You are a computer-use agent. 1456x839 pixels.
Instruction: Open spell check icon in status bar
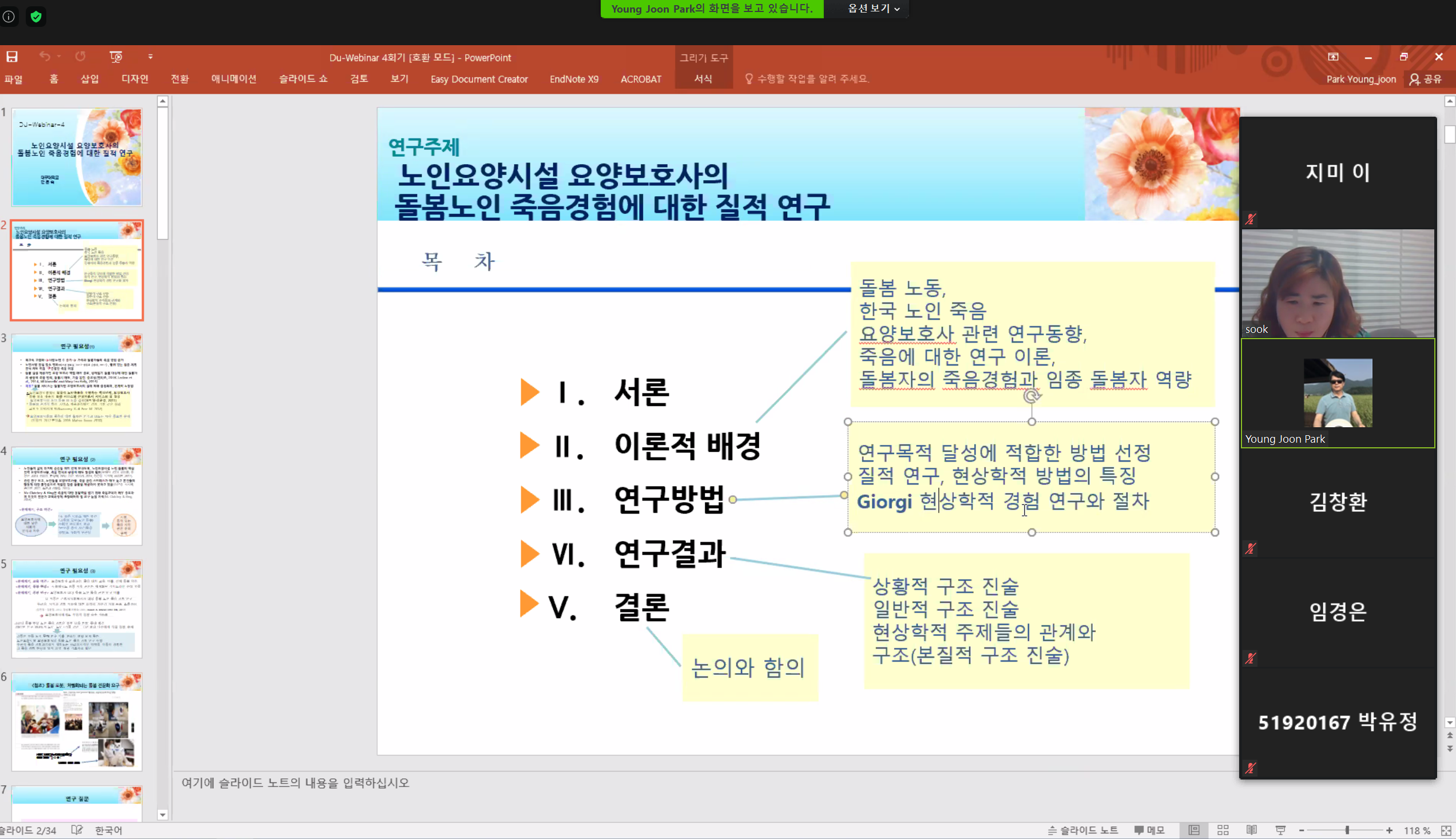pyautogui.click(x=77, y=830)
